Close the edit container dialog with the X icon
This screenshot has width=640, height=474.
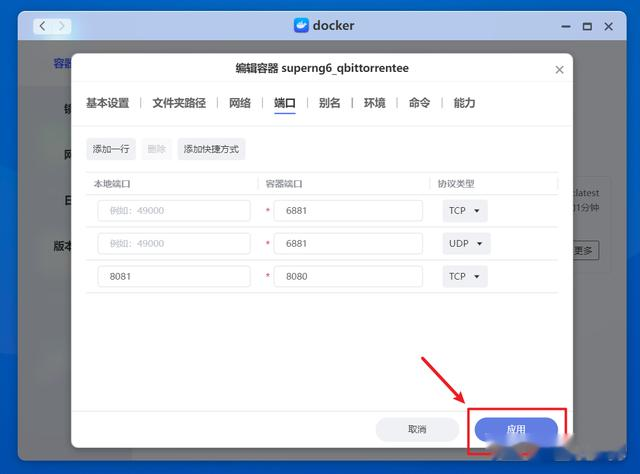(559, 70)
